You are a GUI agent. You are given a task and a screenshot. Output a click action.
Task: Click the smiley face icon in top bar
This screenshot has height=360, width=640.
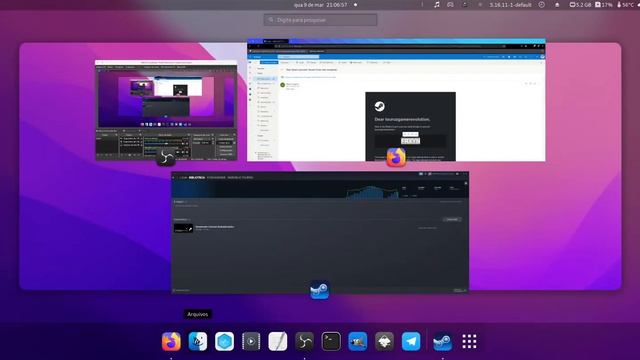pos(542,5)
